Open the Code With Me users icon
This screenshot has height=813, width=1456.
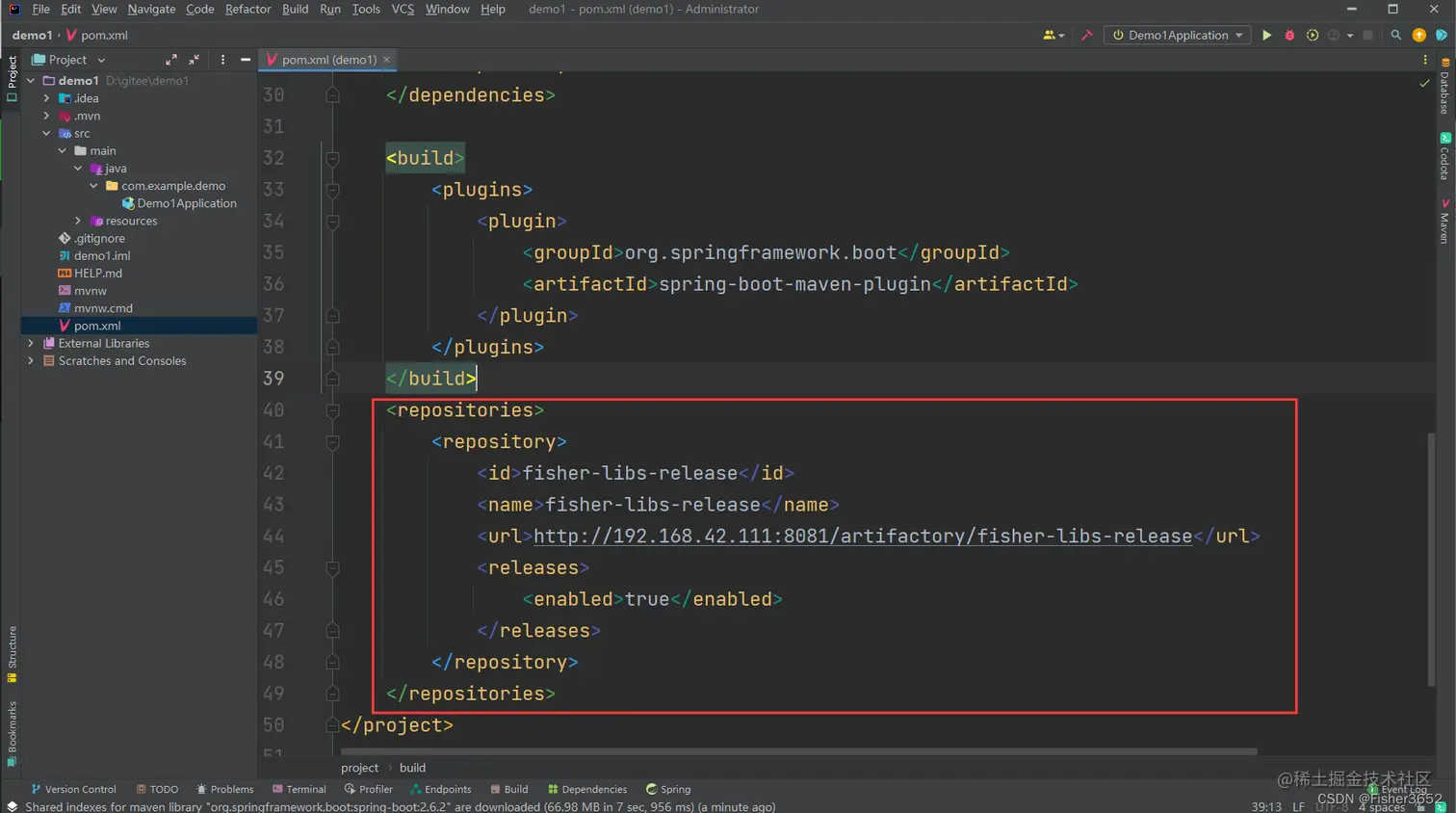(1053, 36)
